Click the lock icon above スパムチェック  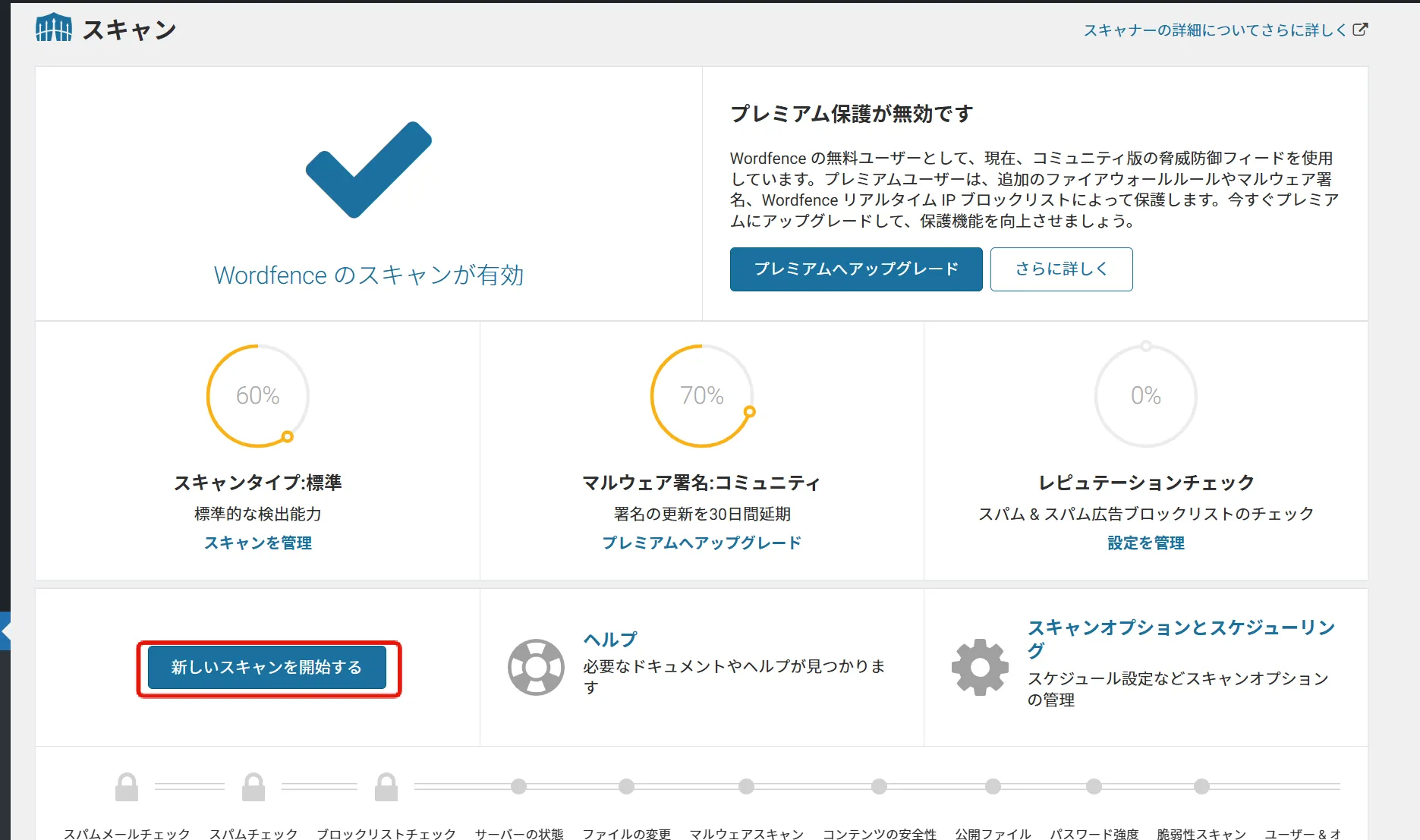[253, 787]
